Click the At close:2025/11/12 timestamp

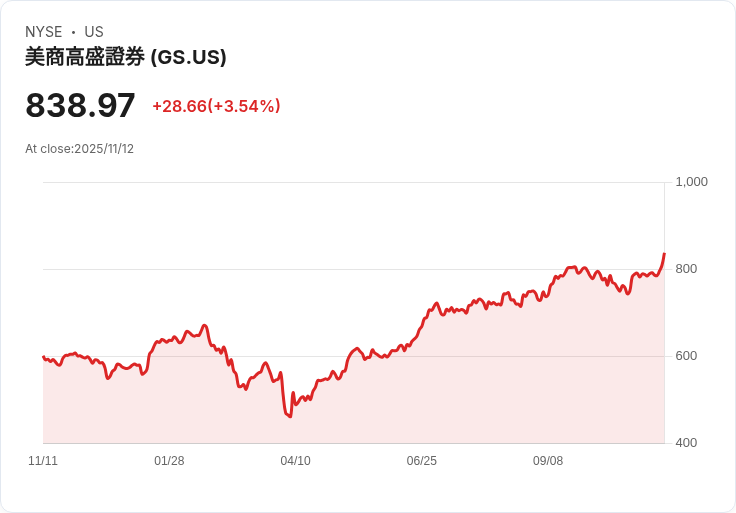point(79,149)
